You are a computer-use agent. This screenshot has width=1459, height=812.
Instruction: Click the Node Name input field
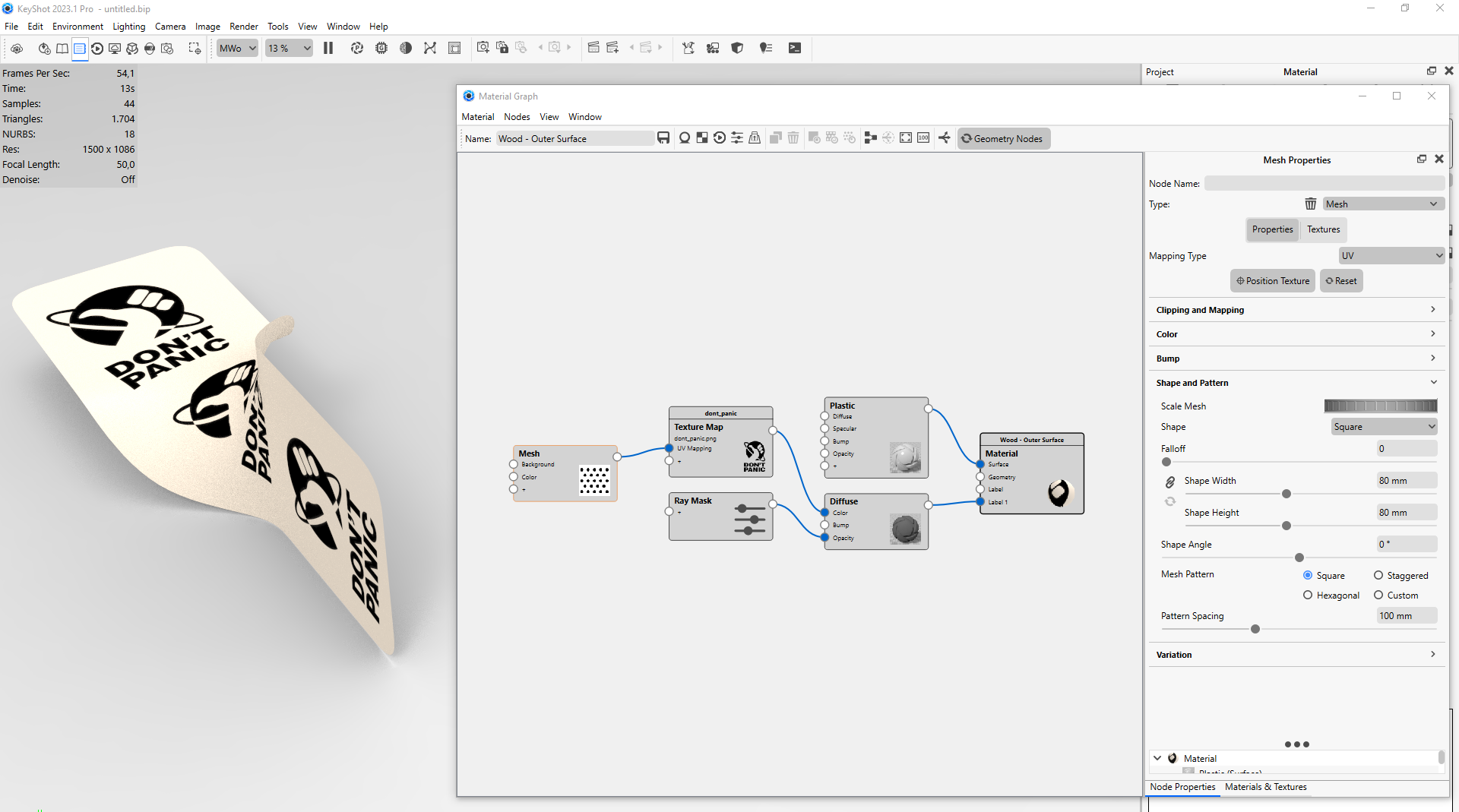click(1324, 183)
